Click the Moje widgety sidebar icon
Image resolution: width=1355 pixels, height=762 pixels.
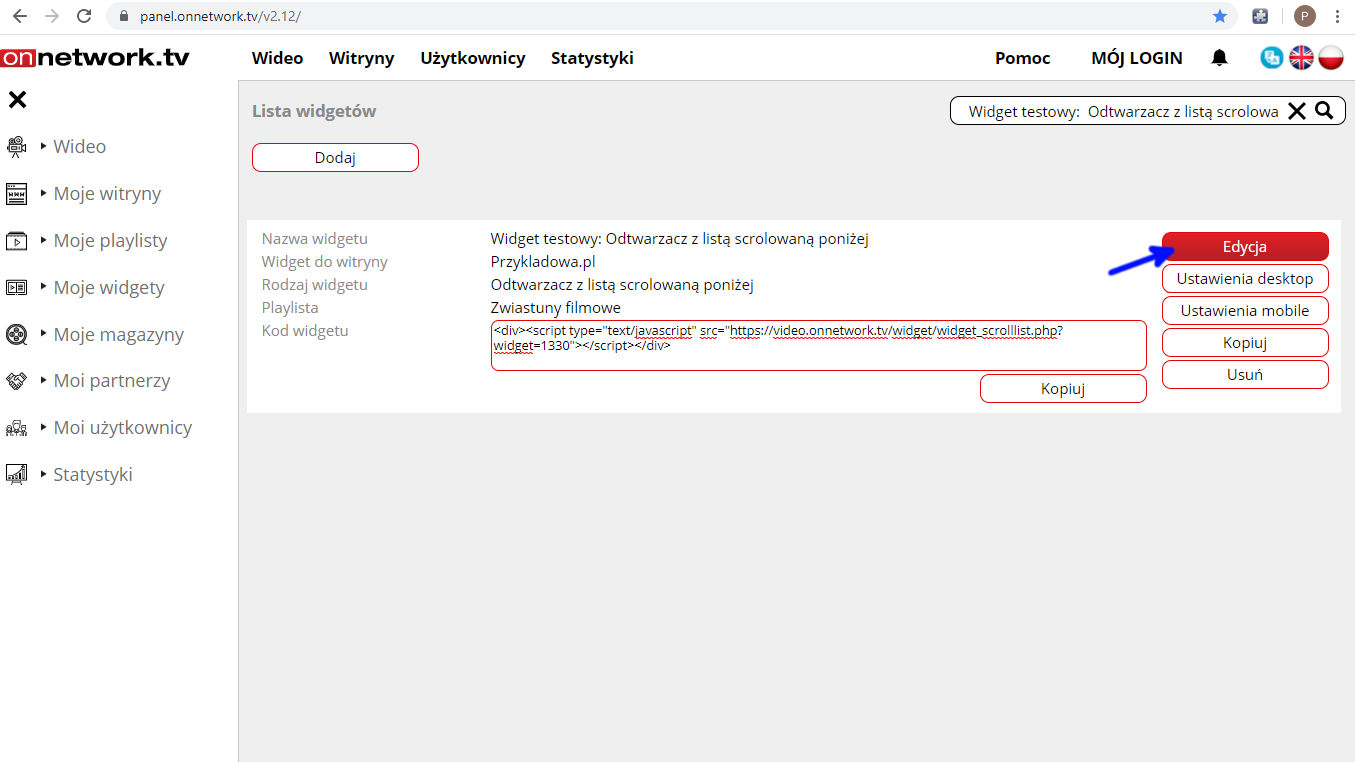(x=16, y=288)
